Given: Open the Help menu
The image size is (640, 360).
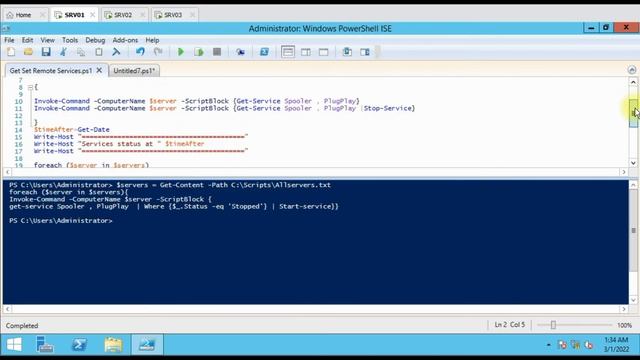Looking at the screenshot, I should click(x=152, y=40).
